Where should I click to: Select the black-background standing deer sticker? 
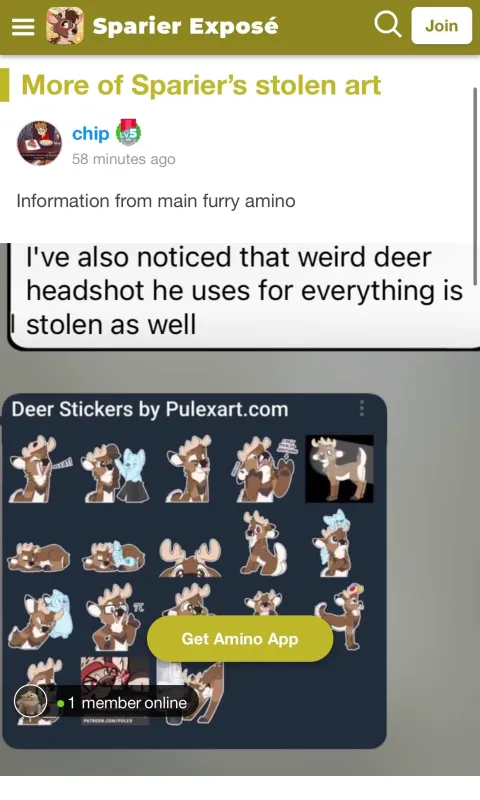coord(339,468)
